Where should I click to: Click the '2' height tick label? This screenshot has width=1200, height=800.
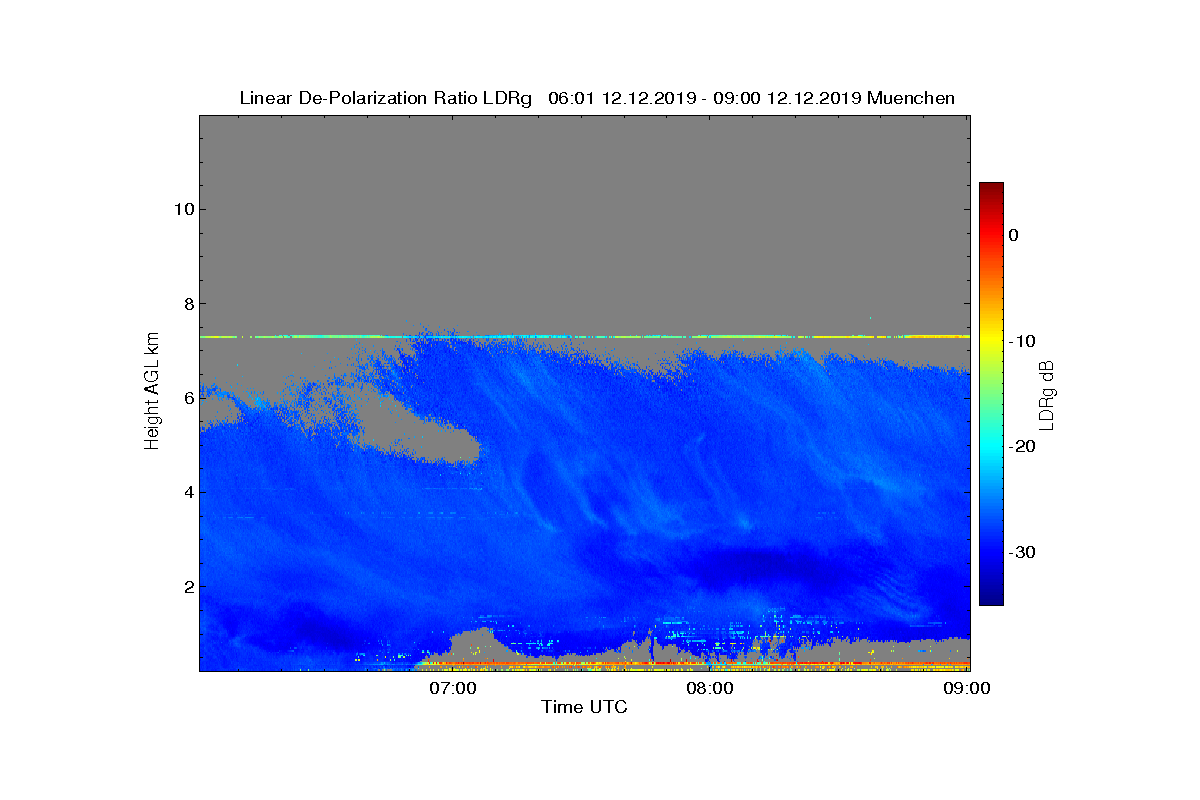click(x=187, y=587)
